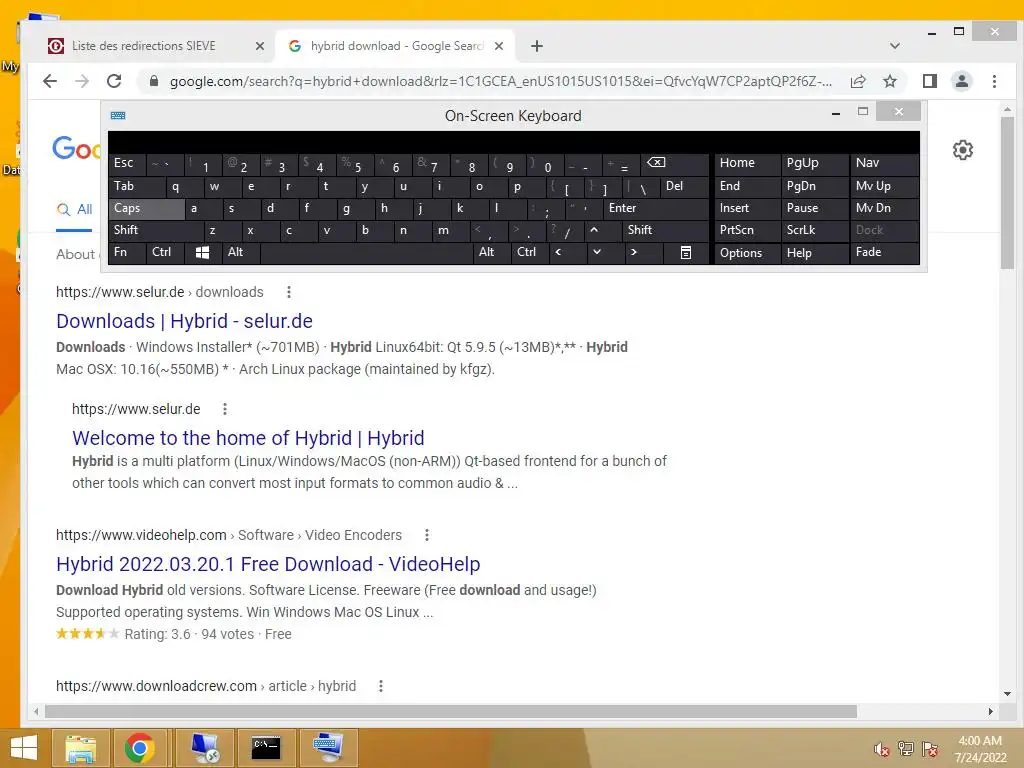Toggle the ScrLk key

click(x=814, y=230)
